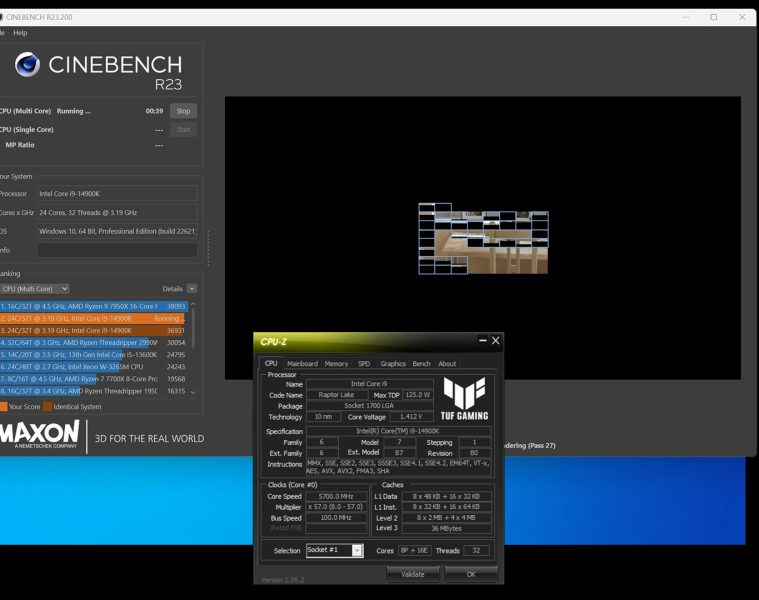This screenshot has height=600, width=759.
Task: Switch to the Graphics tab in CPU-Z
Action: (393, 364)
